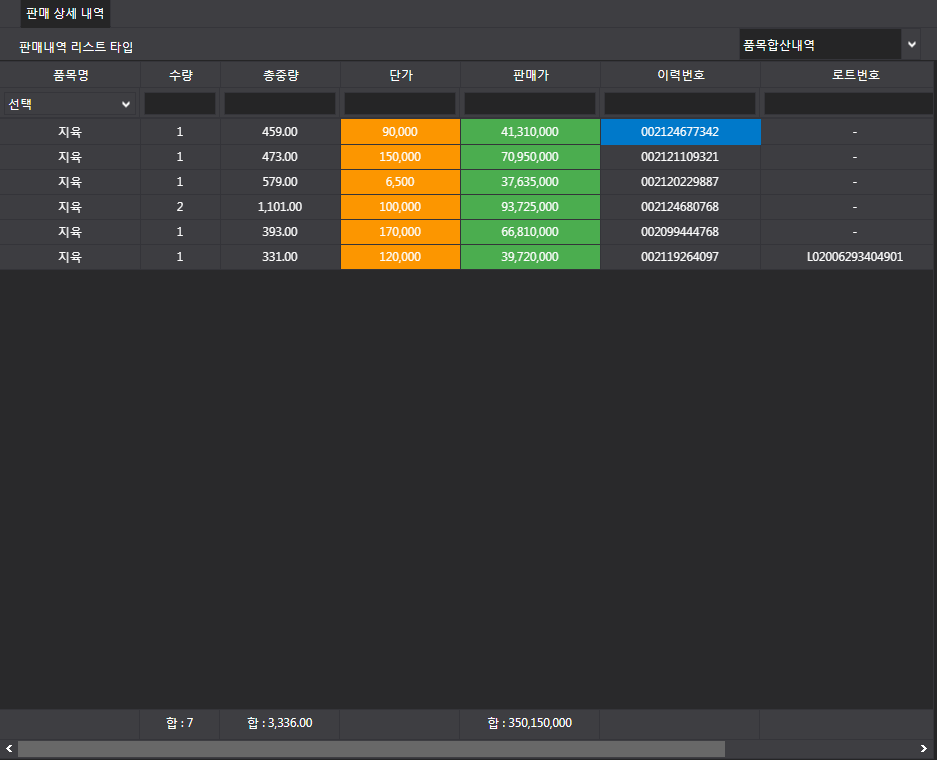Select the green 39,720,000 sale price cell
The image size is (937, 760).
pos(531,257)
